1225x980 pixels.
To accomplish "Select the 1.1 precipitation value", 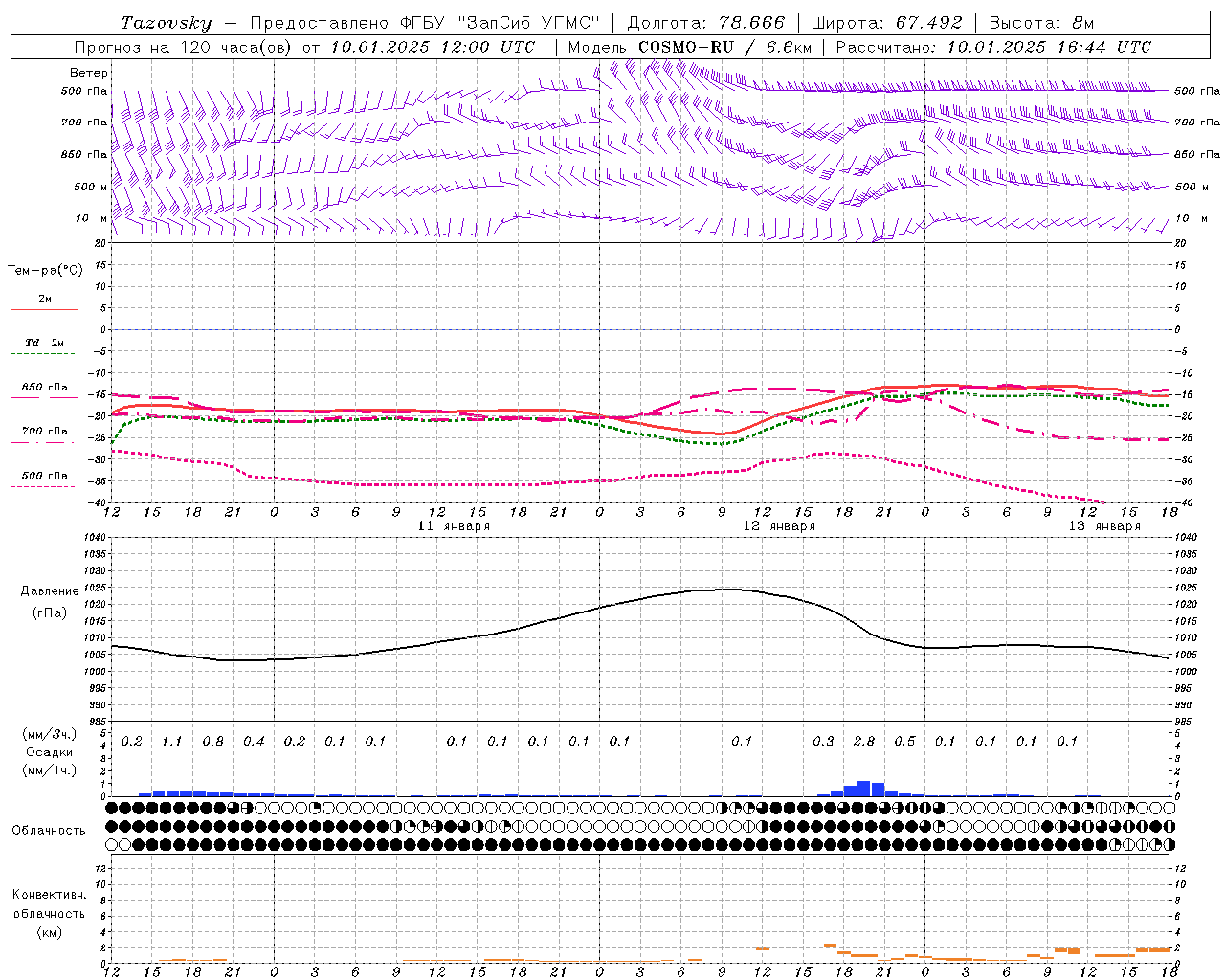I will pyautogui.click(x=172, y=742).
